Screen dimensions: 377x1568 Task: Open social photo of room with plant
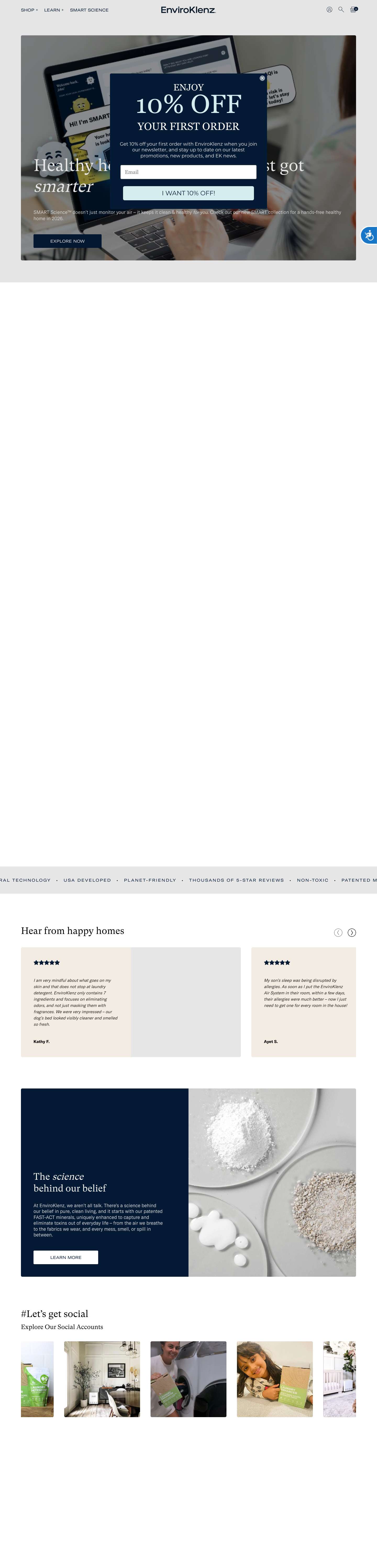click(102, 1379)
